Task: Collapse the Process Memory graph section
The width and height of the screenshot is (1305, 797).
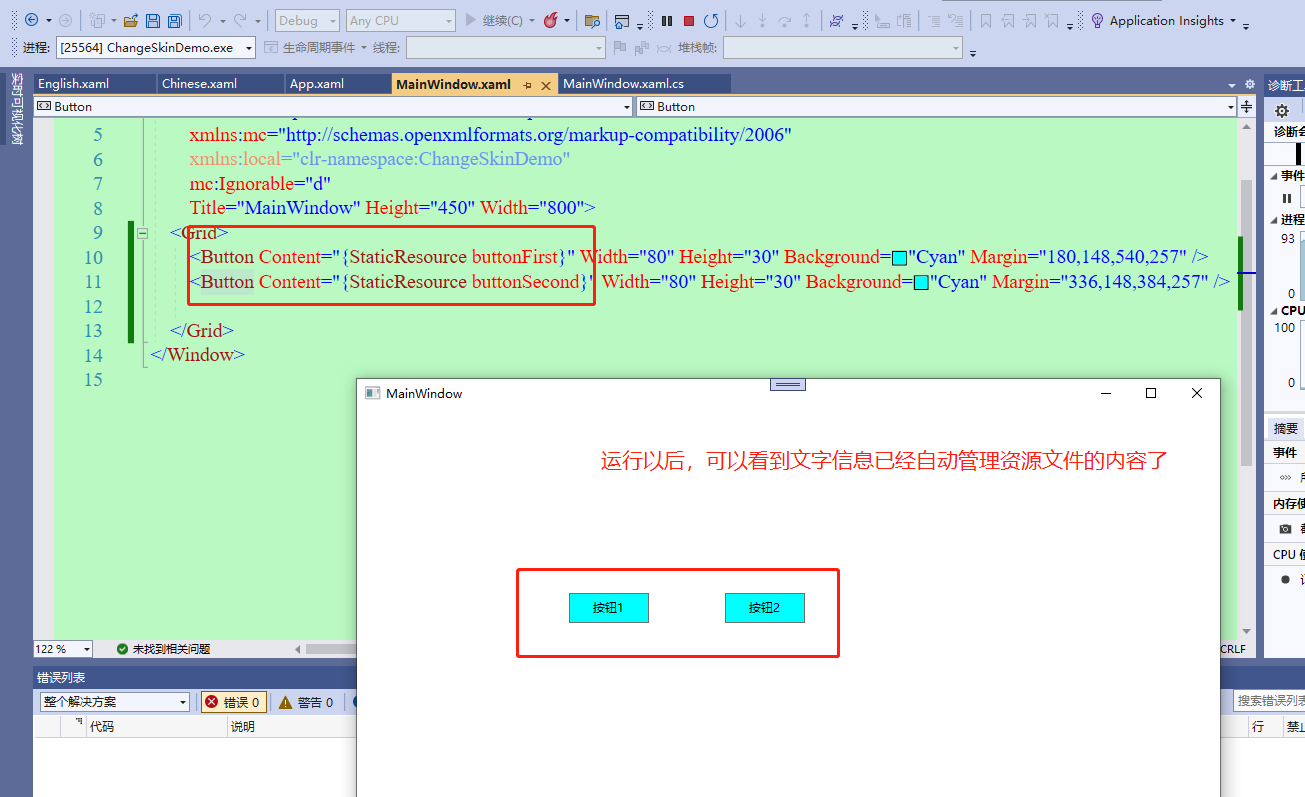Action: (1273, 220)
